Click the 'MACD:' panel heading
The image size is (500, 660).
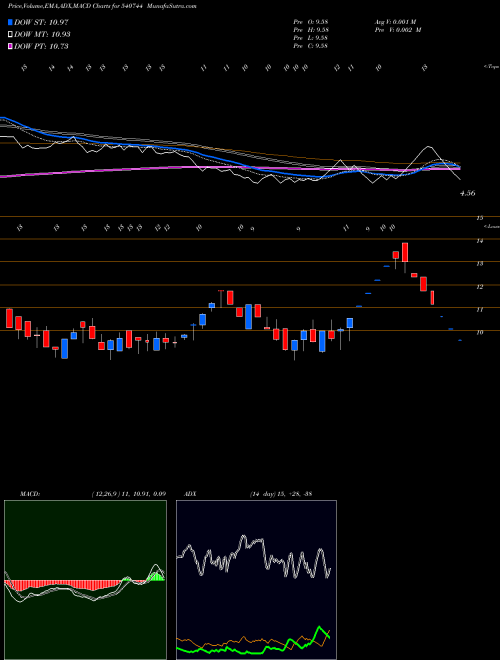(29, 494)
